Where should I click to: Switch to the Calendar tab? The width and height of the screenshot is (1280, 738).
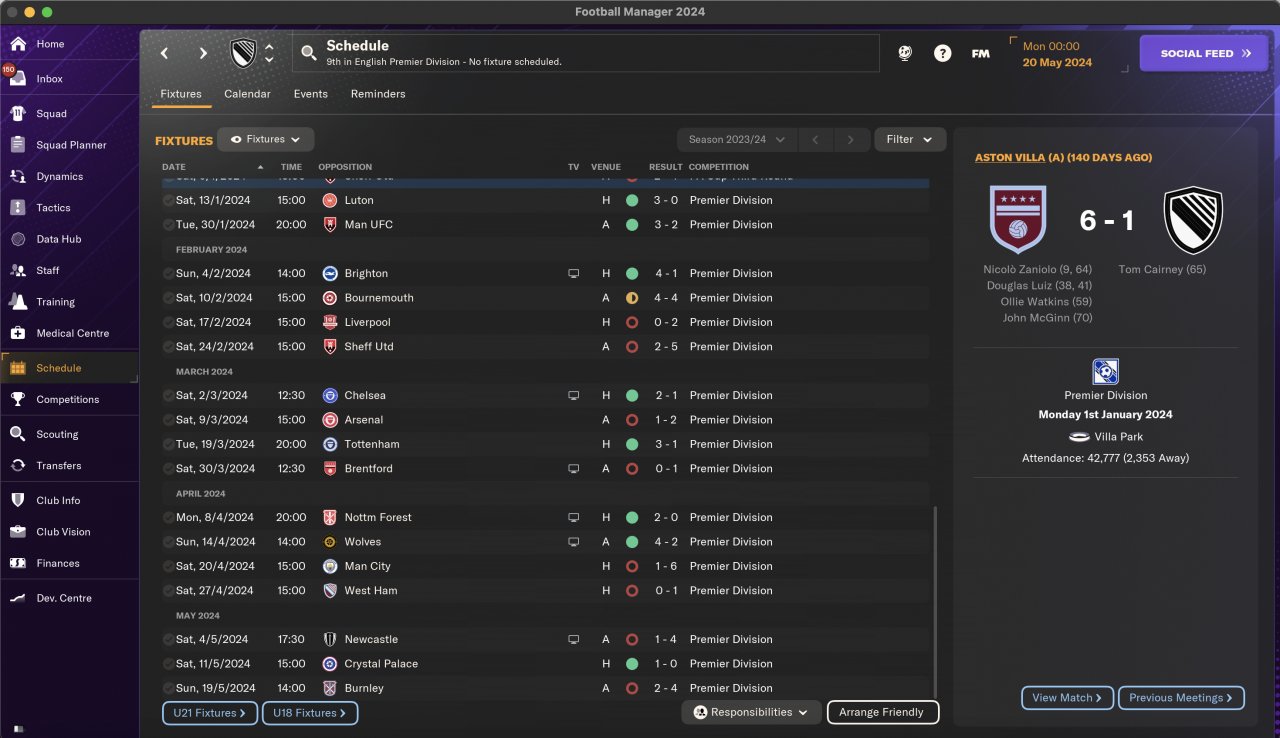pyautogui.click(x=247, y=94)
